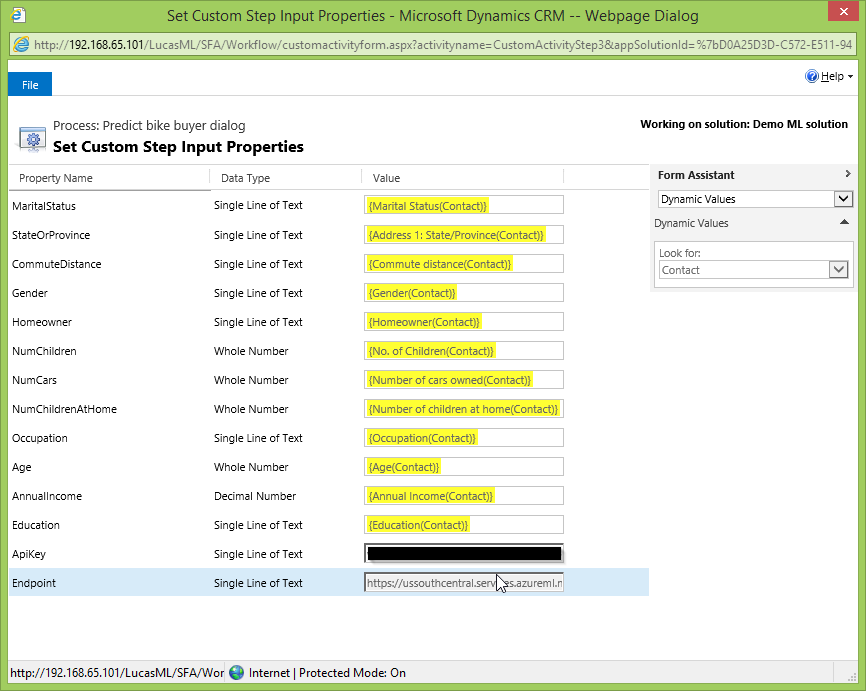Select the MaritalStatus property name
The image size is (866, 691).
click(44, 206)
